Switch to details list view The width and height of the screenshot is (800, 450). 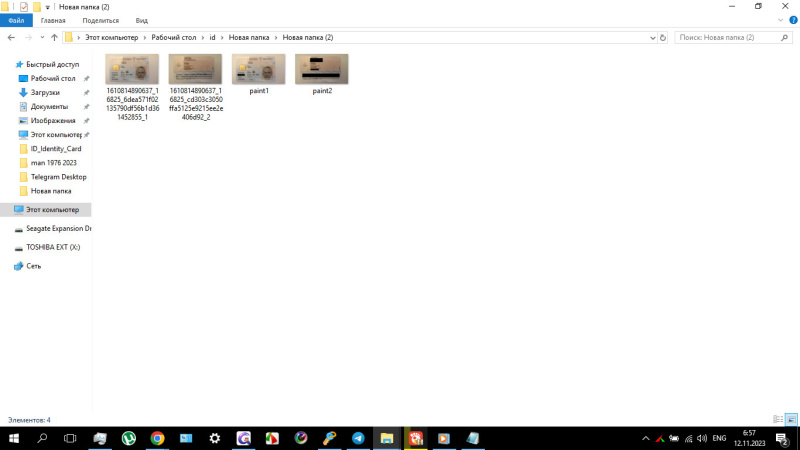[x=778, y=419]
